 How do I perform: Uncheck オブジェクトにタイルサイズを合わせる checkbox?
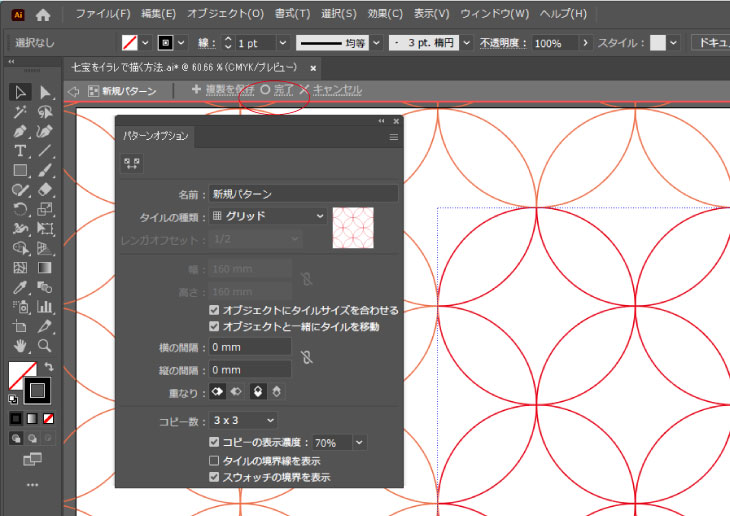tap(214, 311)
